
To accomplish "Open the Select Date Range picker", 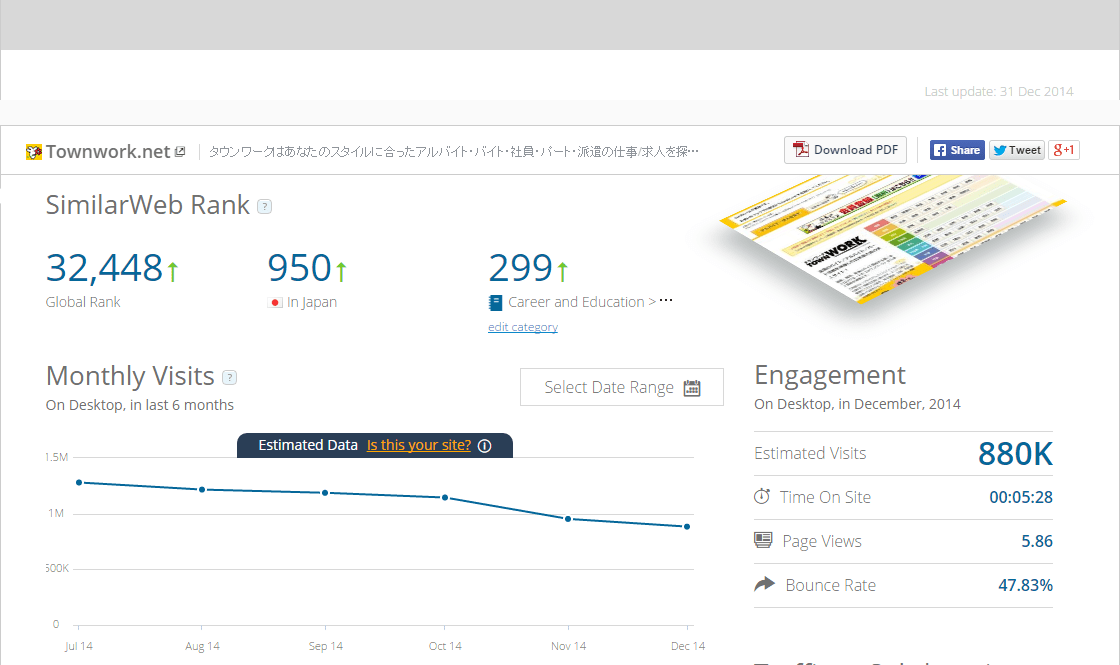I will (x=621, y=387).
